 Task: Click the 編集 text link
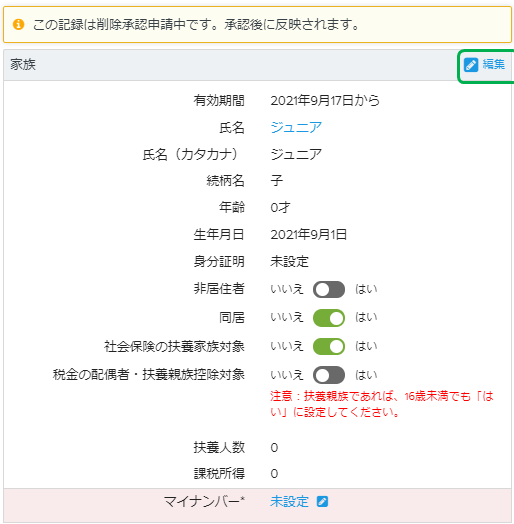494,64
